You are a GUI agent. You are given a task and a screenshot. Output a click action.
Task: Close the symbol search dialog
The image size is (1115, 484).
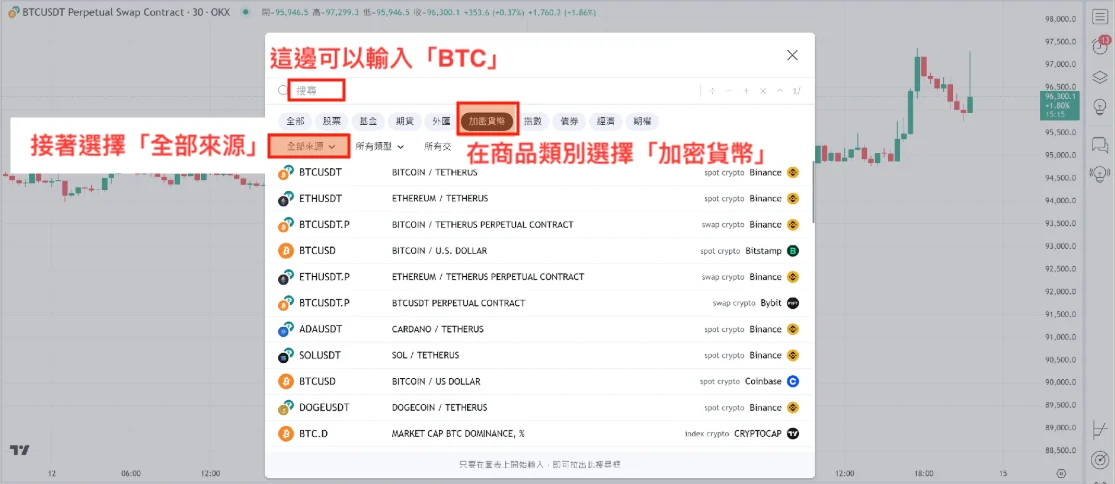[792, 55]
